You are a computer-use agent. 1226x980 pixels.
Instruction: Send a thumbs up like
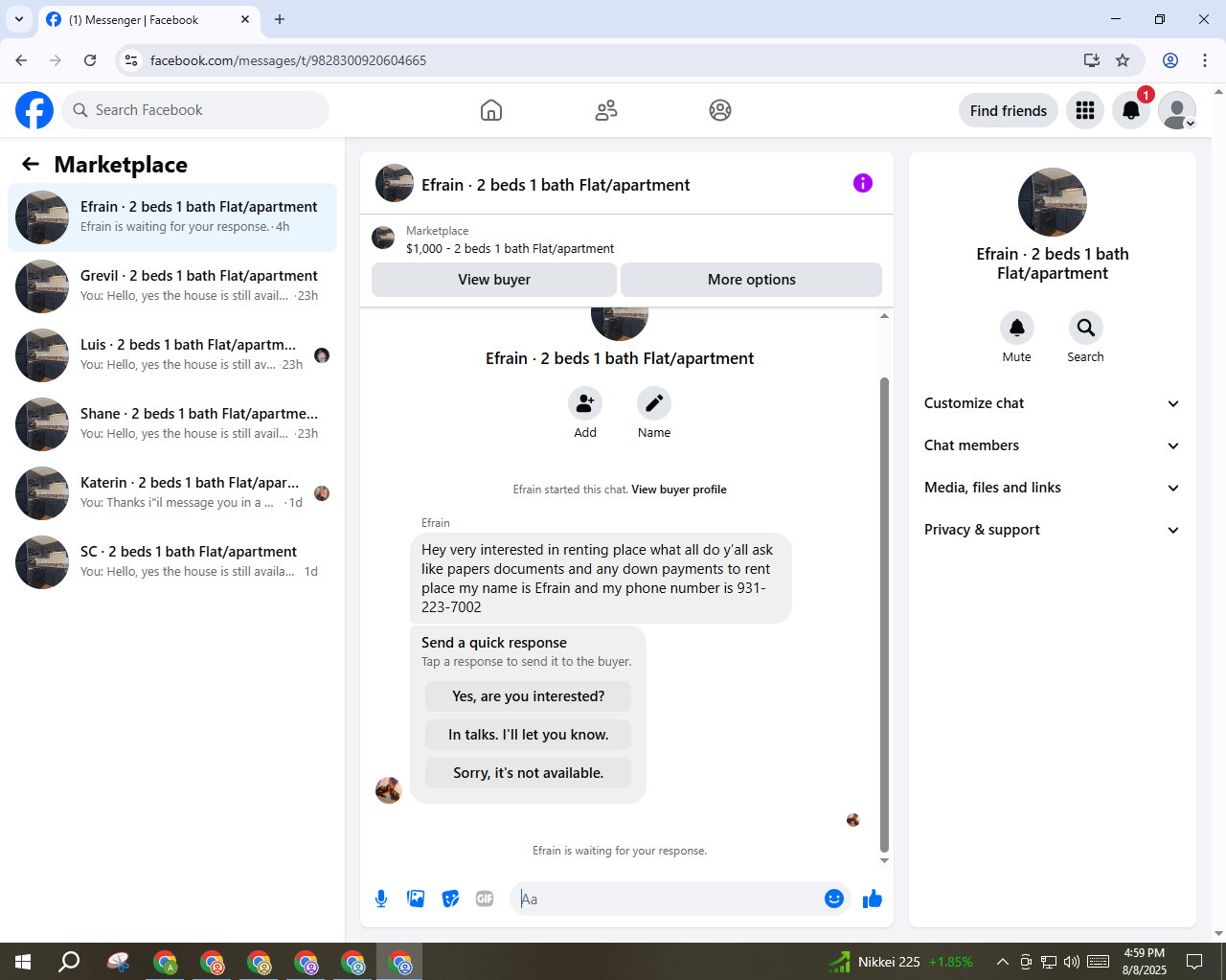[x=873, y=899]
